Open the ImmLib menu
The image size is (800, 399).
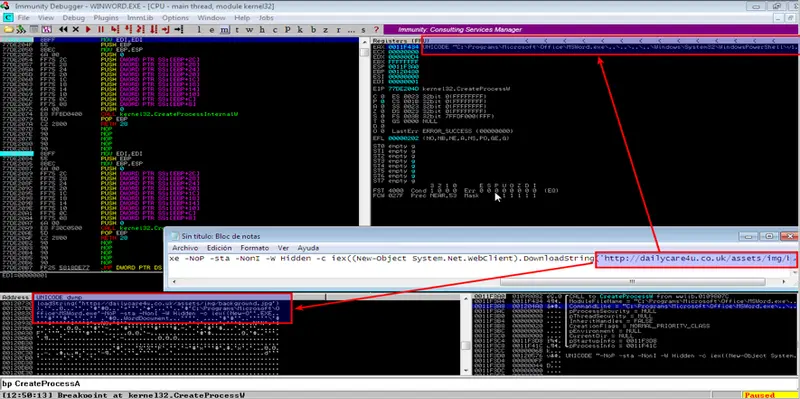(x=140, y=18)
